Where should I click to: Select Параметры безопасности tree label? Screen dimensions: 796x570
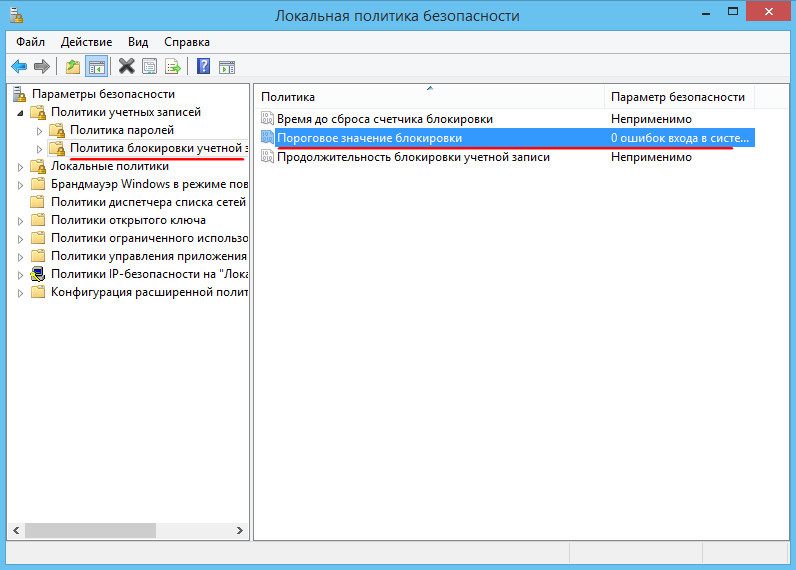(x=104, y=94)
